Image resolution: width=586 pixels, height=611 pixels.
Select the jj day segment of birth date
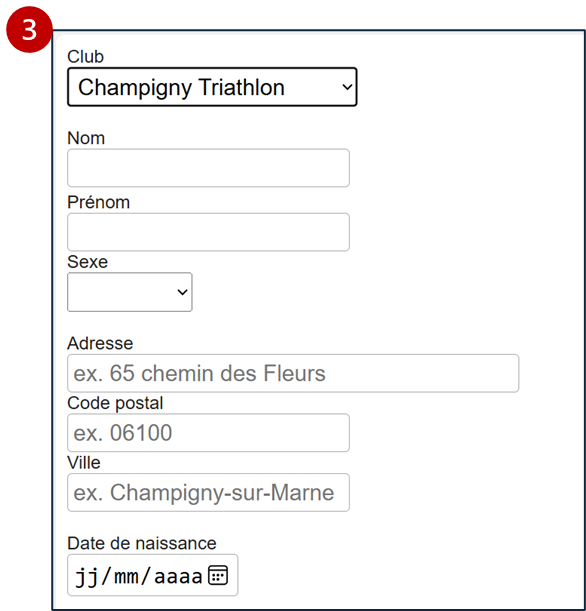click(86, 576)
